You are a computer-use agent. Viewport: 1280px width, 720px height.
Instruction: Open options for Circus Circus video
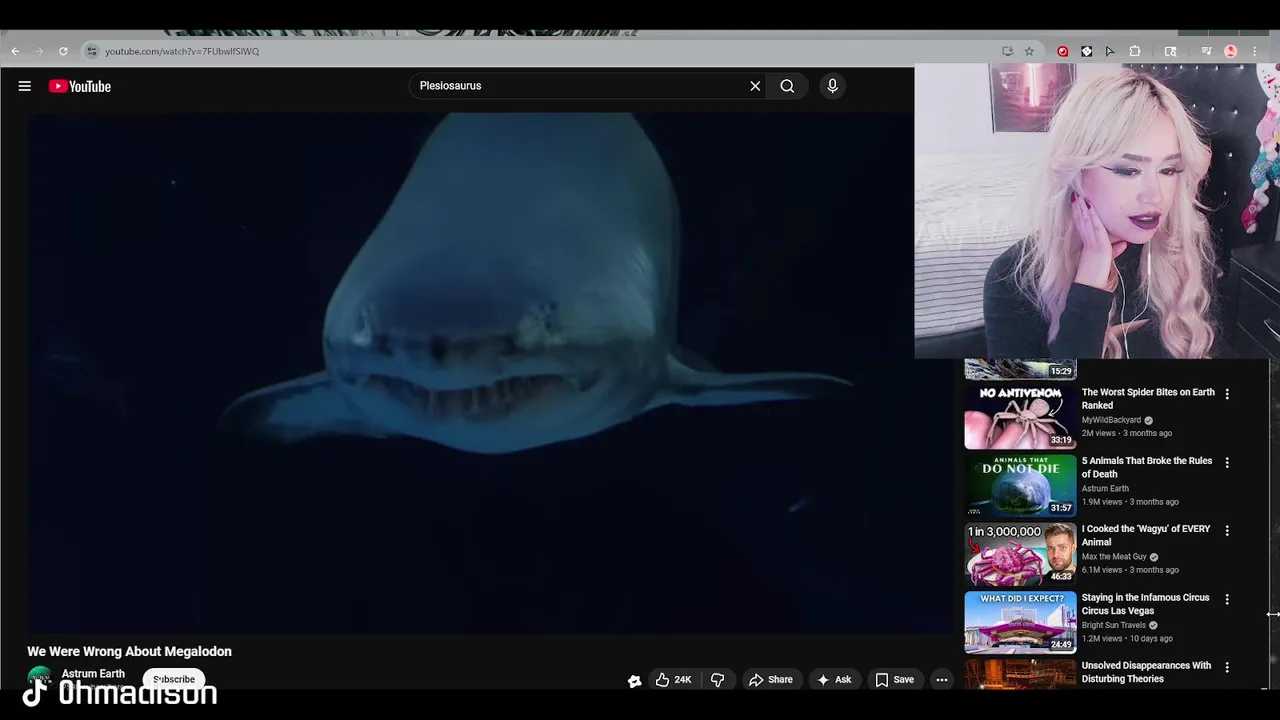pos(1227,599)
